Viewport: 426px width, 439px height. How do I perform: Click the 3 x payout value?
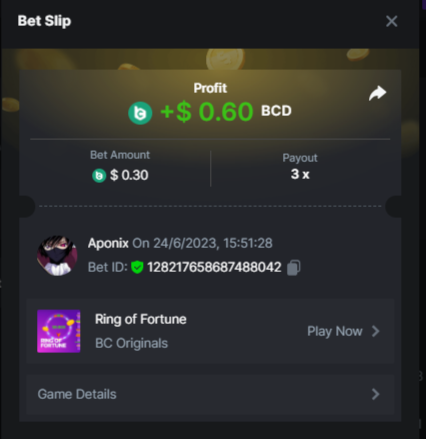point(300,174)
